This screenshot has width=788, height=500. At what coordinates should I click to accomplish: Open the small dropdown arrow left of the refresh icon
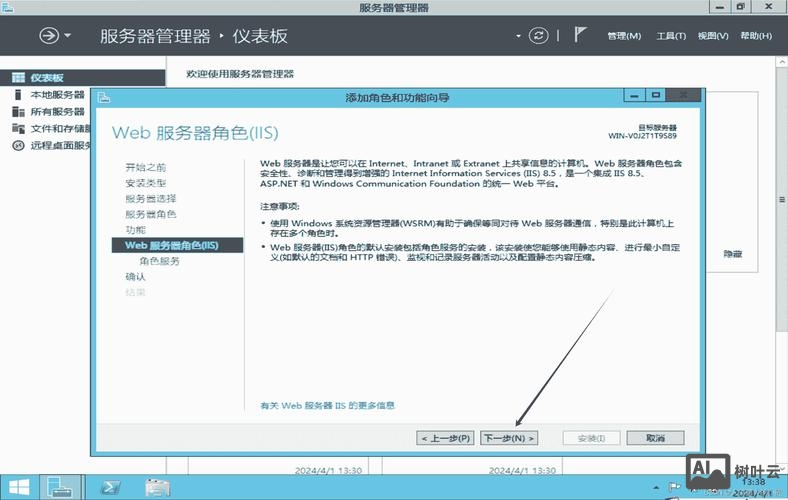tap(518, 36)
